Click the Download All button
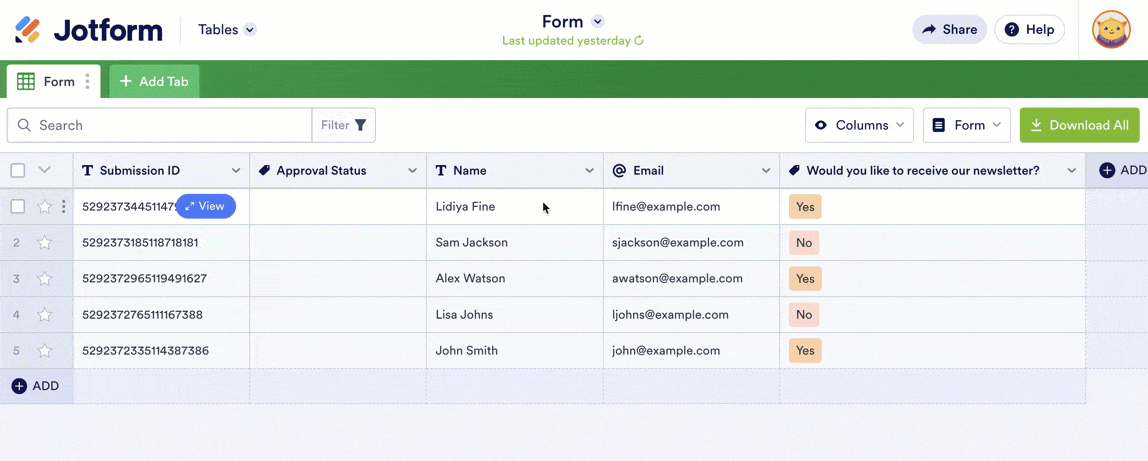Image resolution: width=1148 pixels, height=461 pixels. 1079,125
